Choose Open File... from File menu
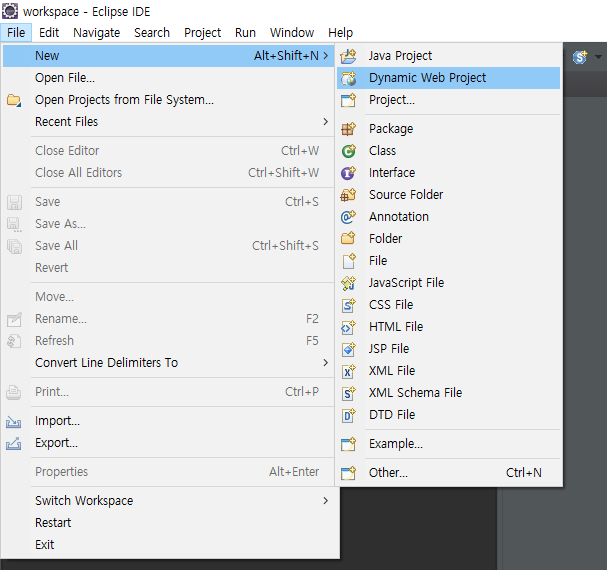The width and height of the screenshot is (607, 570). coord(168,78)
